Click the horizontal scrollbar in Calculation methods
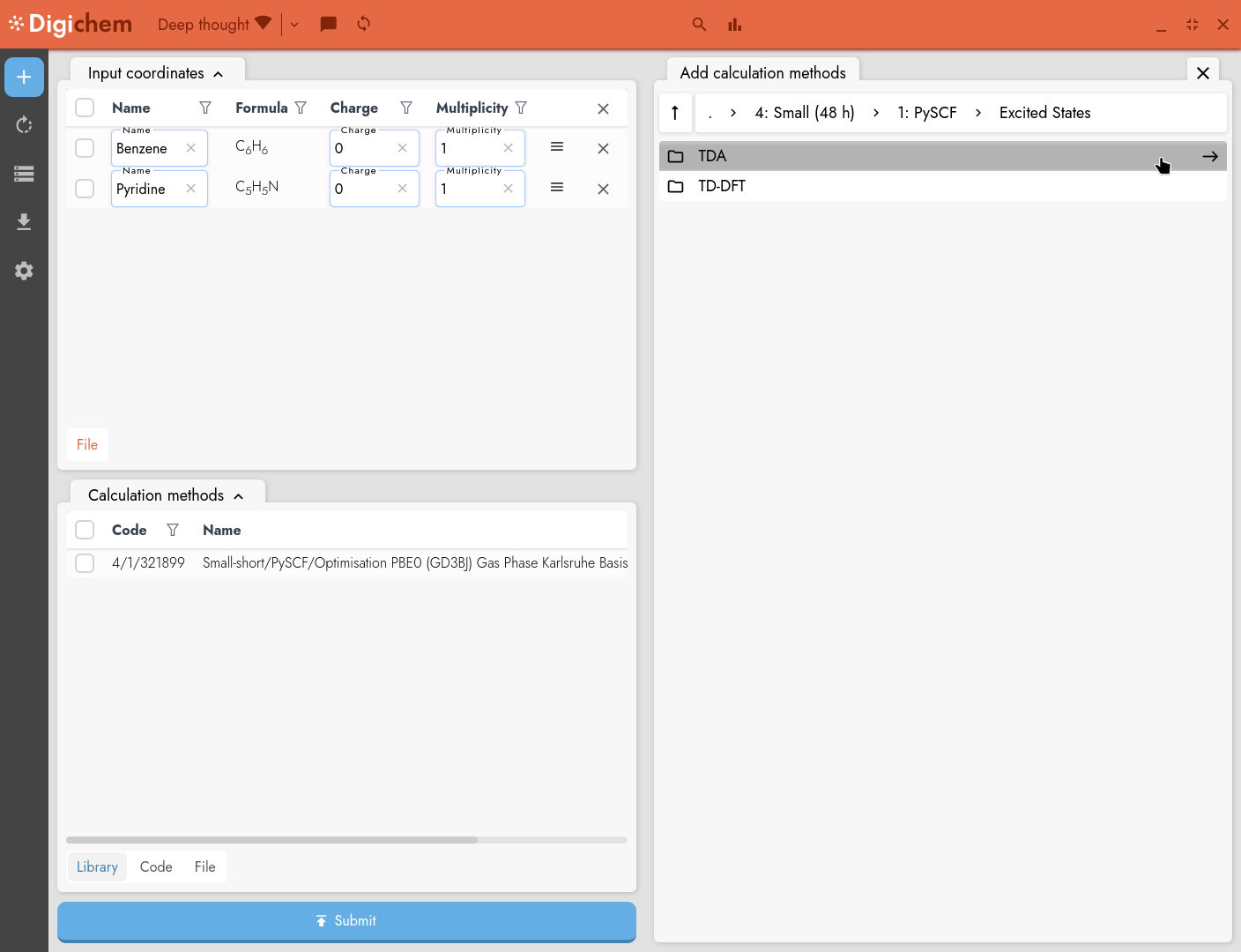 pyautogui.click(x=271, y=840)
